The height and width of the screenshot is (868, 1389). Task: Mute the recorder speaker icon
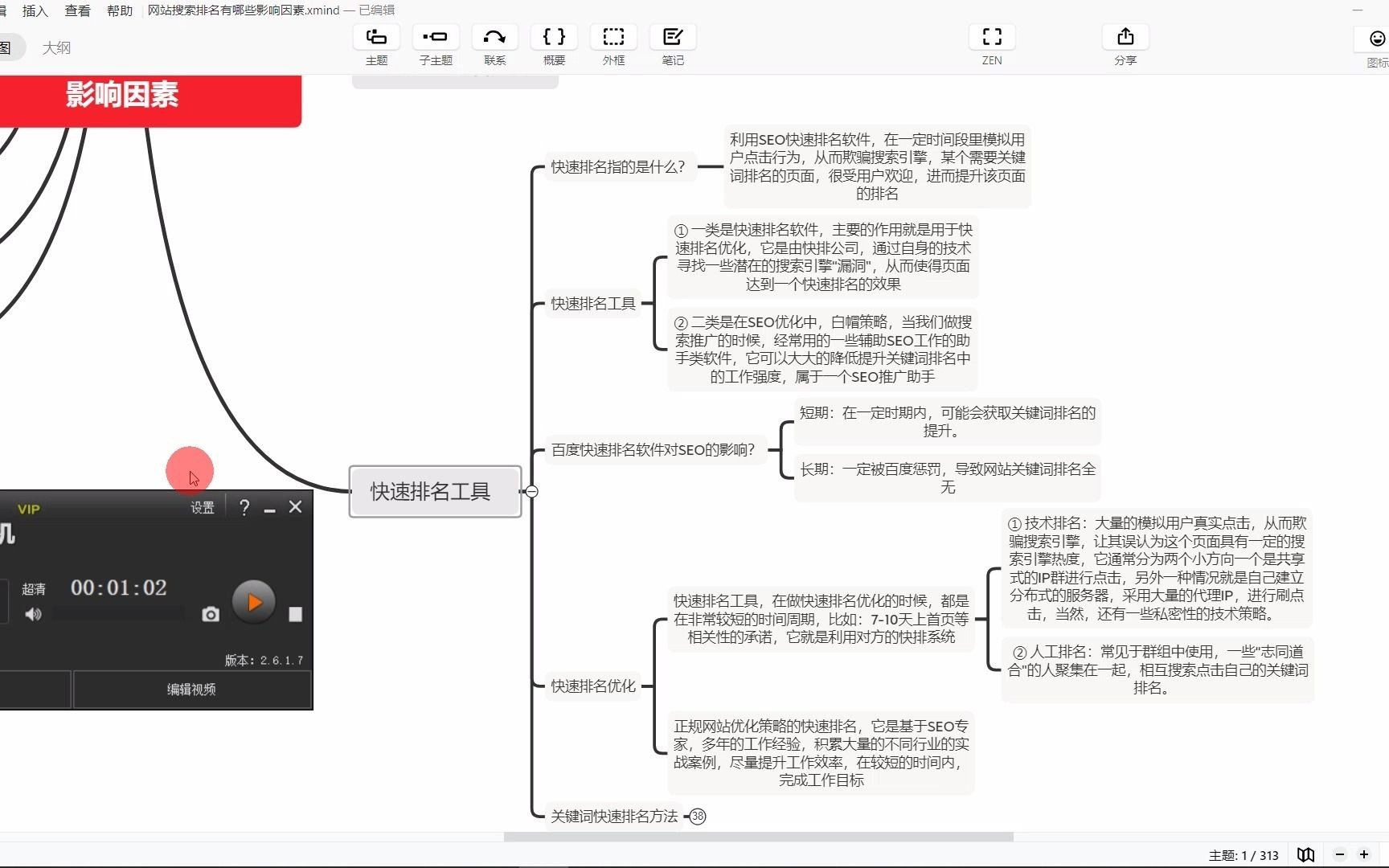[x=33, y=615]
